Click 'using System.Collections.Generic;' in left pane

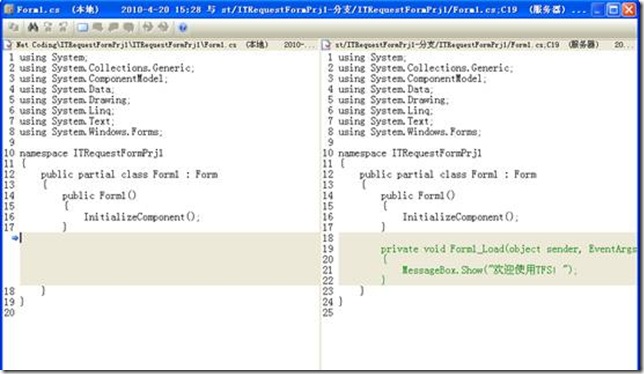coord(107,68)
